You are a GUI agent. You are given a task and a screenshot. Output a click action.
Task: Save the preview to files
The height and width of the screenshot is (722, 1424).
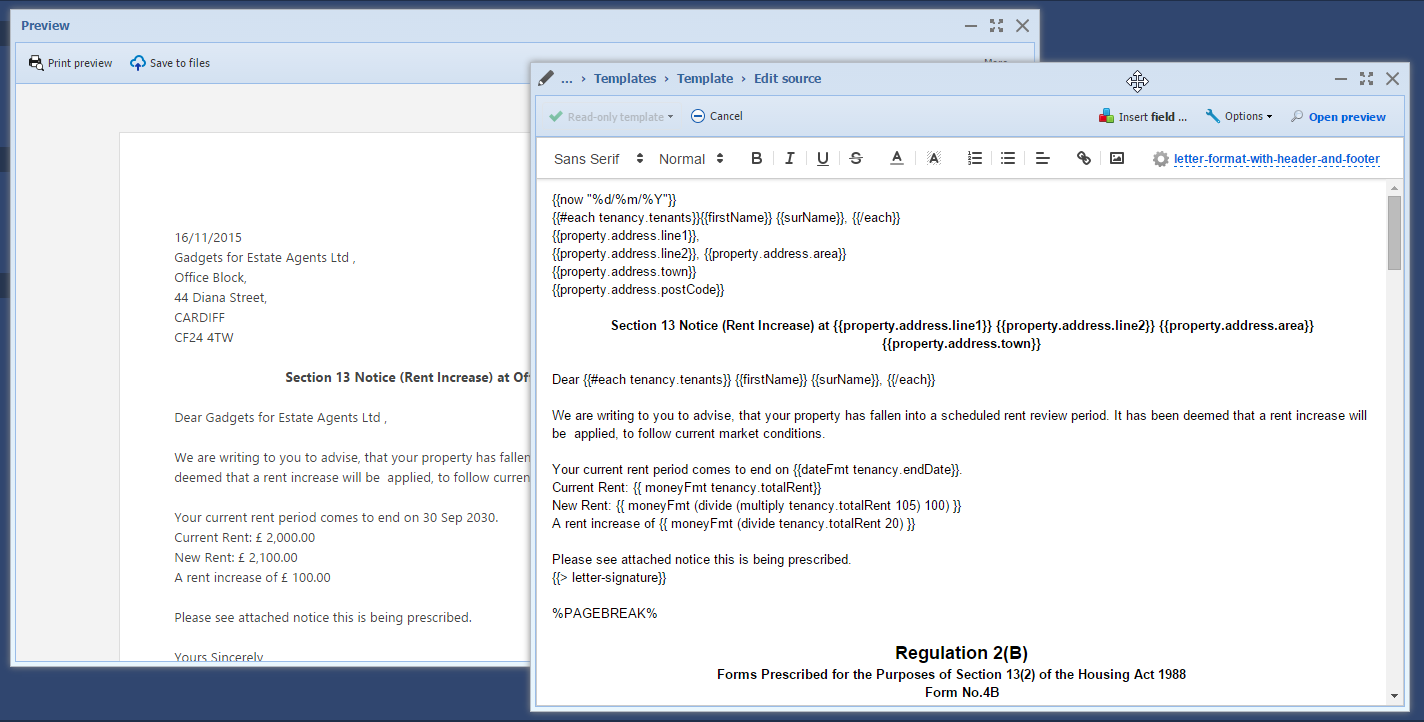[170, 63]
